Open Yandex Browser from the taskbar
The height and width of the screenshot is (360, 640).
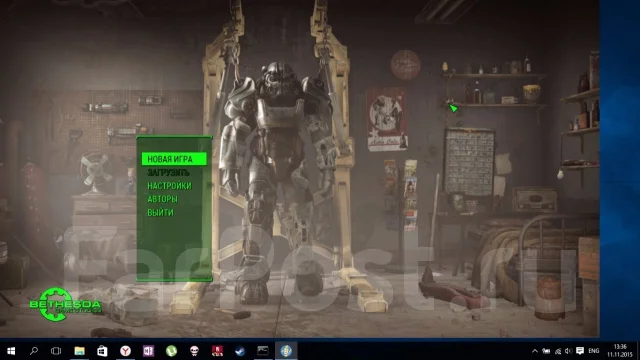[x=125, y=351]
